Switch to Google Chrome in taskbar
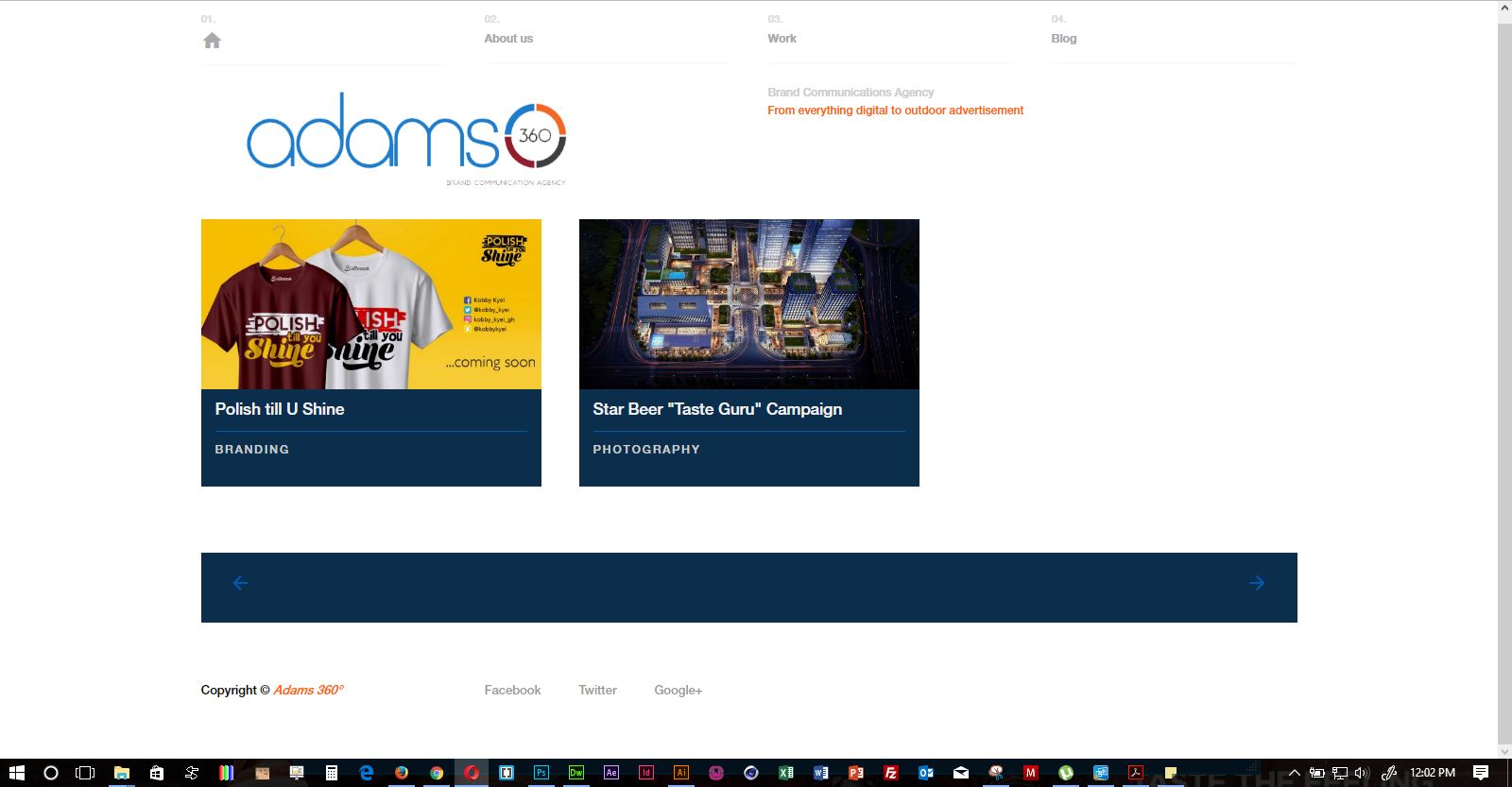 (437, 773)
